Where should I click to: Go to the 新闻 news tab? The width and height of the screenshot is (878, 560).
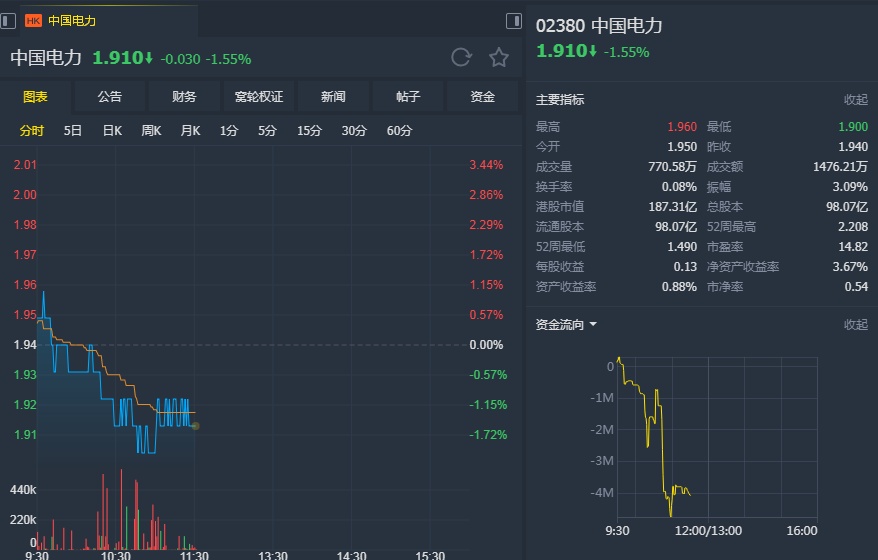(x=333, y=97)
